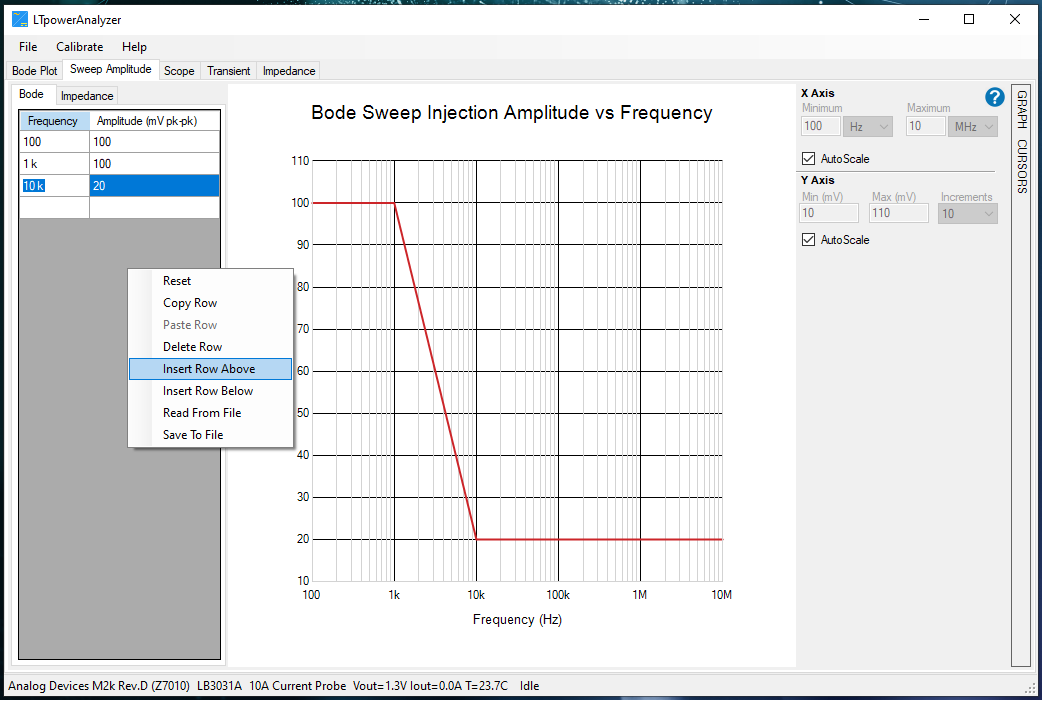This screenshot has height=704, width=1048.
Task: Open the Calibrate menu
Action: (79, 47)
